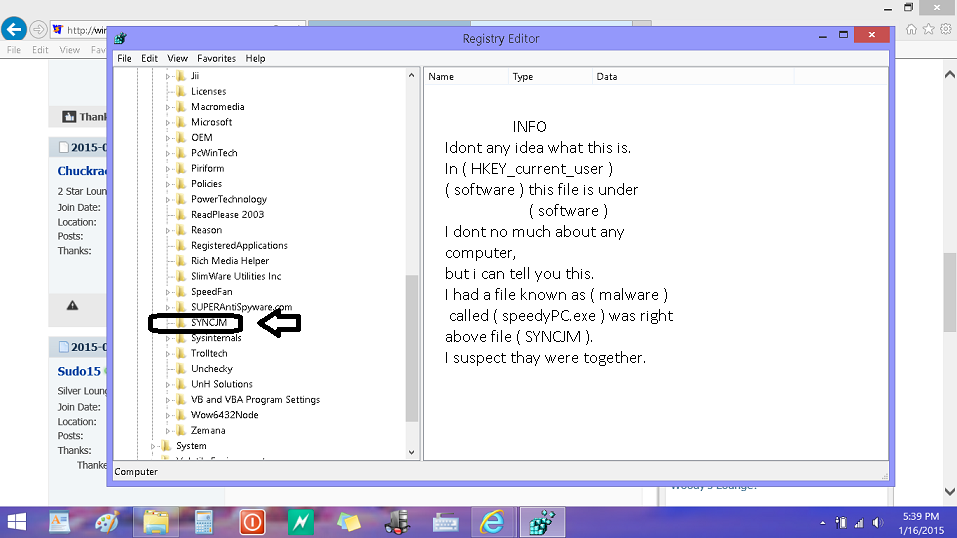Click the Licenses folder icon

click(x=181, y=92)
